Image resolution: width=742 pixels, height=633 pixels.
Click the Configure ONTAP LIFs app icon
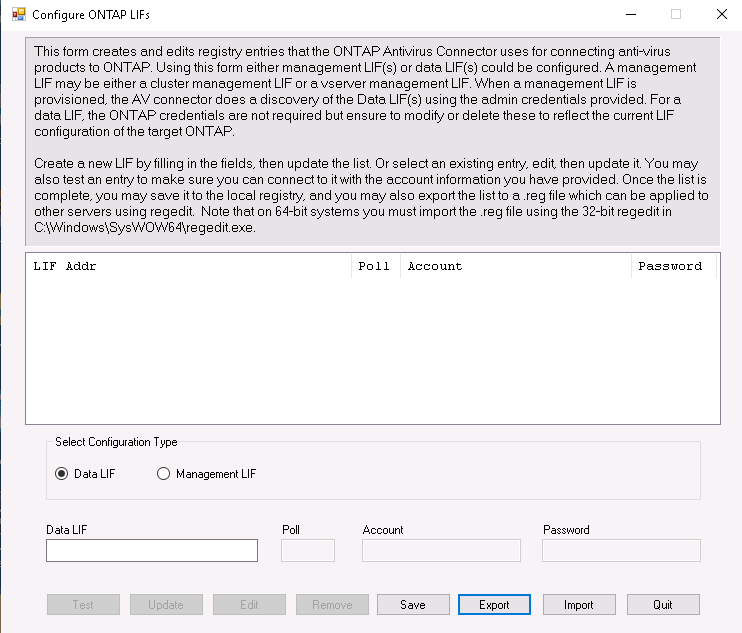click(18, 14)
